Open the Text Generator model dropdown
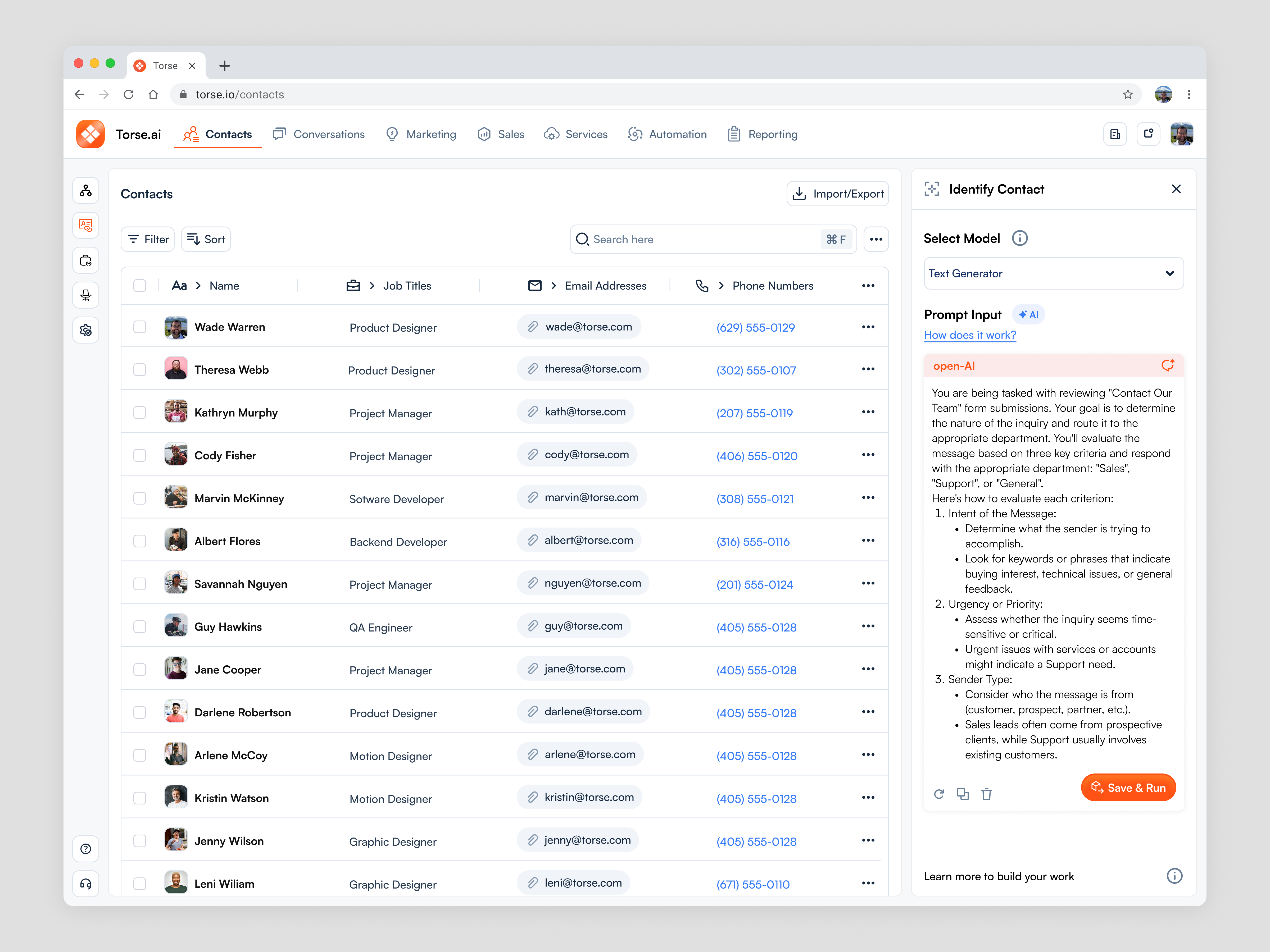Screen dimensions: 1270x952 tap(1054, 273)
